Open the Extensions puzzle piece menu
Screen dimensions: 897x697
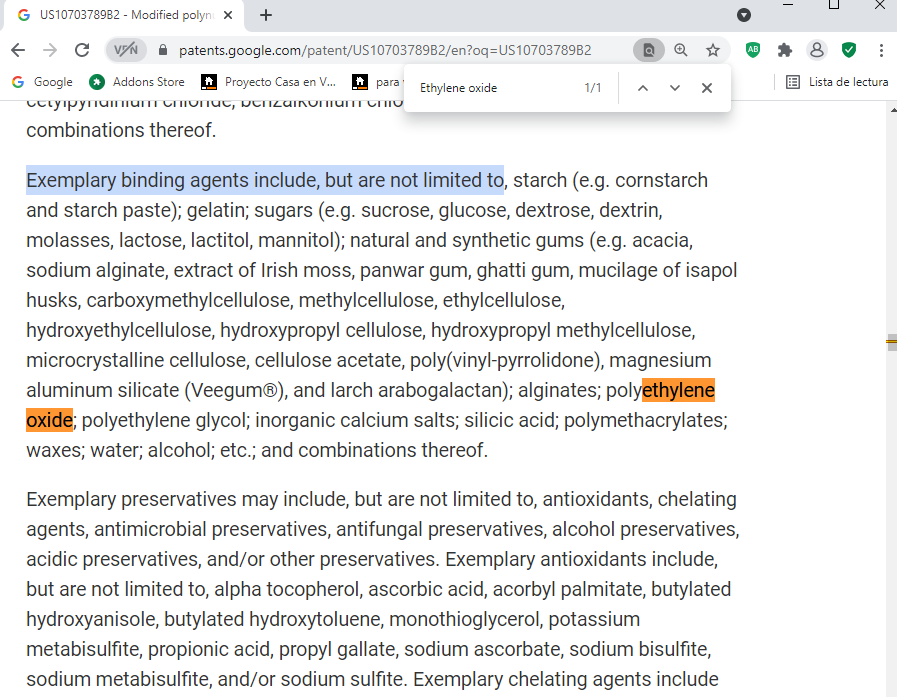coord(785,50)
